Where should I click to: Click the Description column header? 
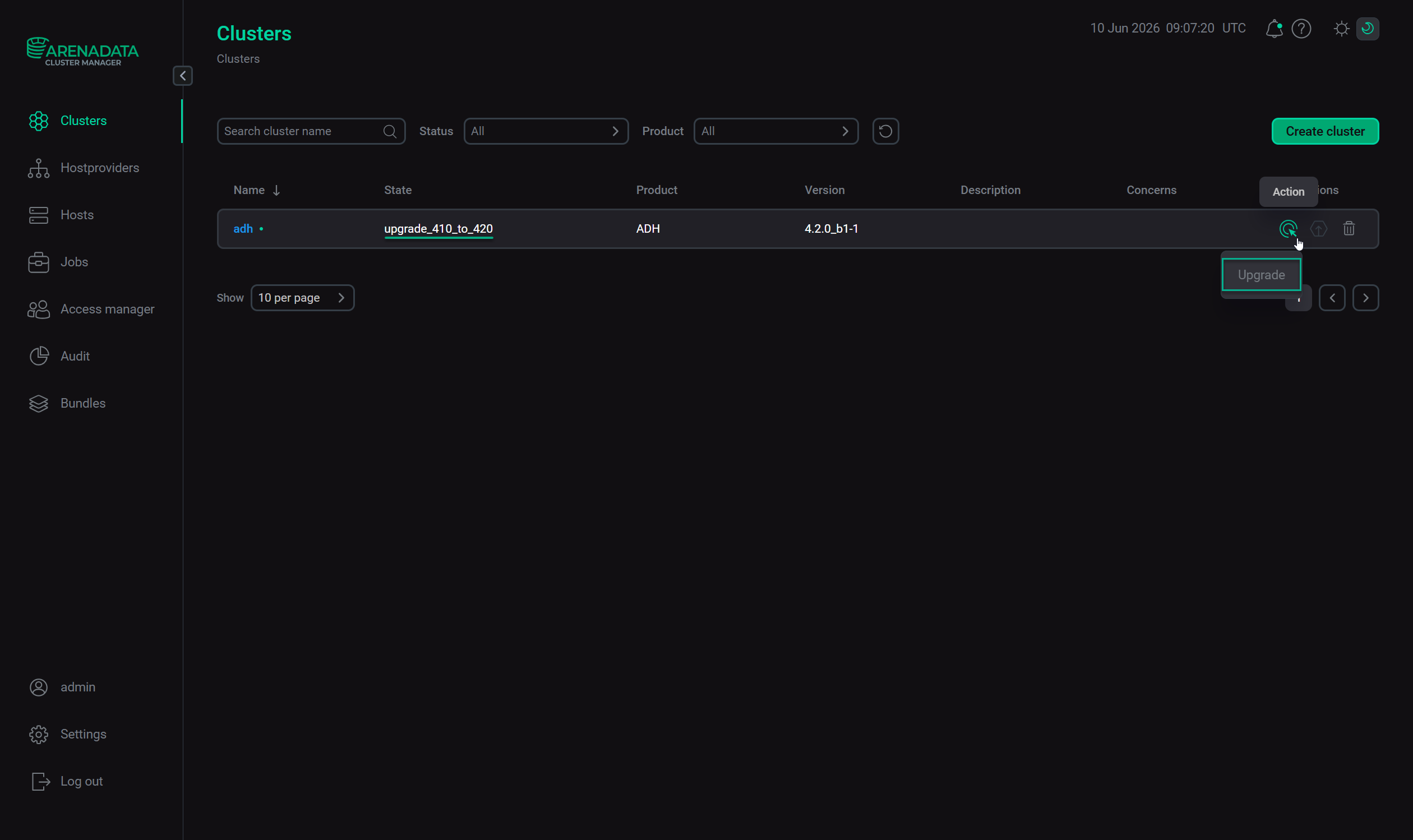point(990,190)
